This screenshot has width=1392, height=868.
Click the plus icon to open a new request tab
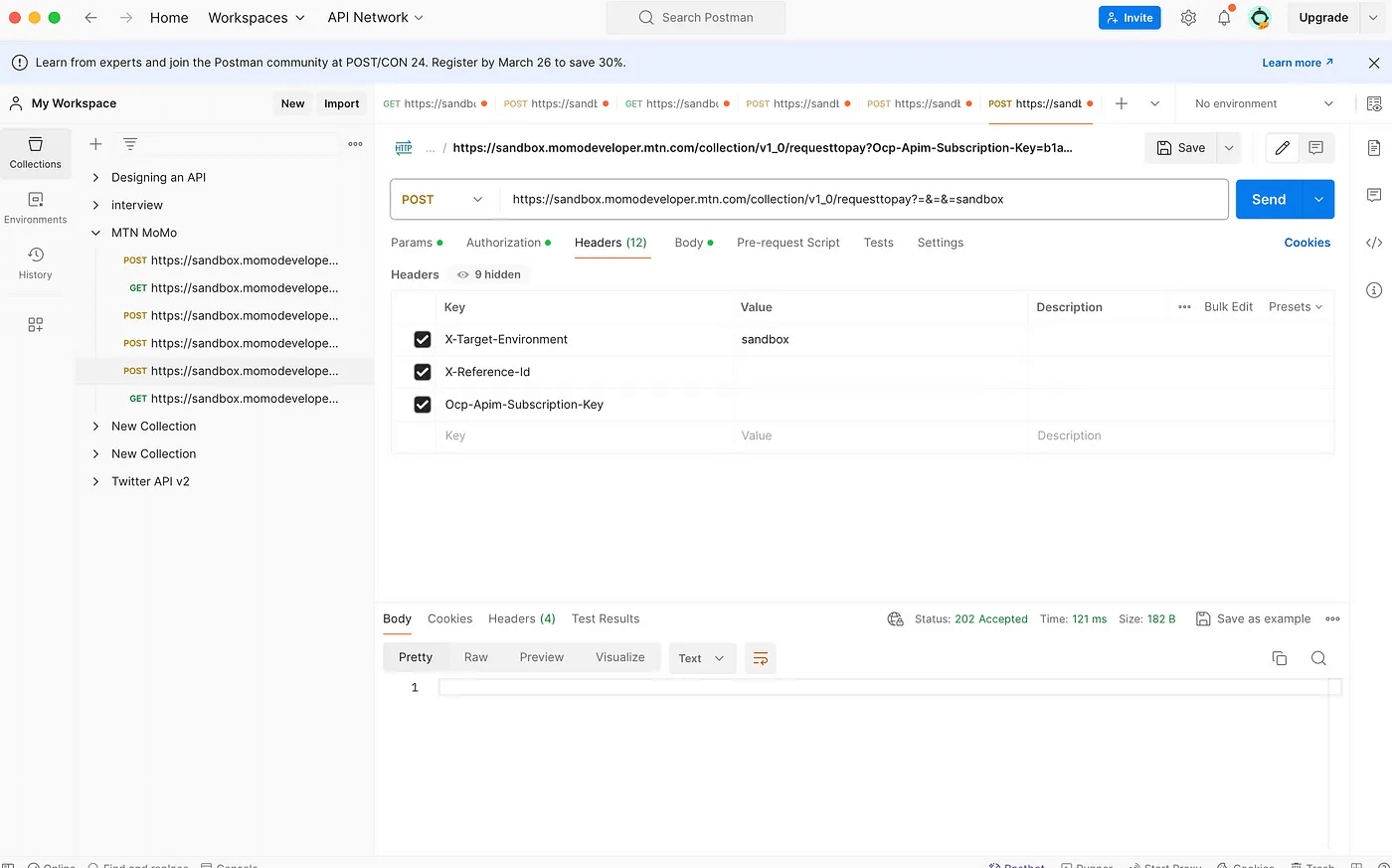point(1122,103)
